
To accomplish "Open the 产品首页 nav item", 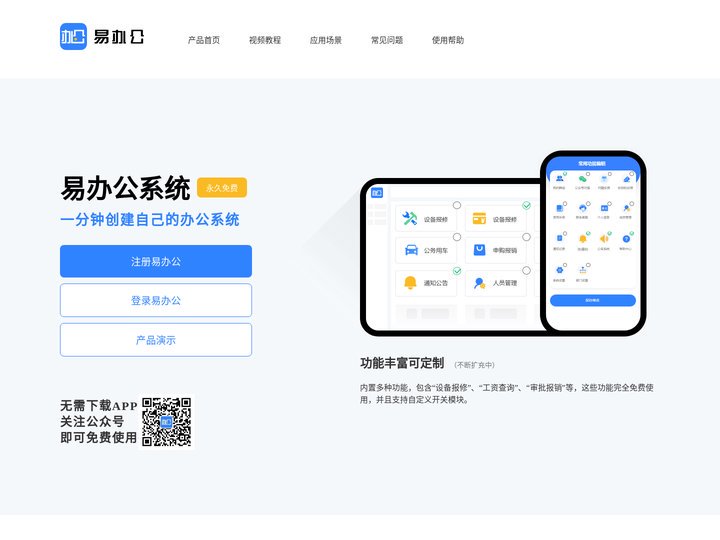I will click(204, 40).
